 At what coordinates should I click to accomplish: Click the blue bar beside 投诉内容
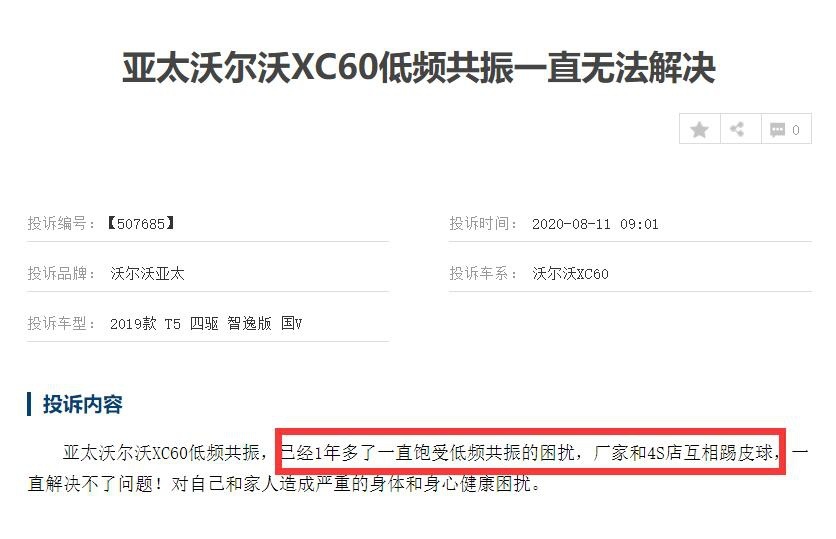[29, 404]
